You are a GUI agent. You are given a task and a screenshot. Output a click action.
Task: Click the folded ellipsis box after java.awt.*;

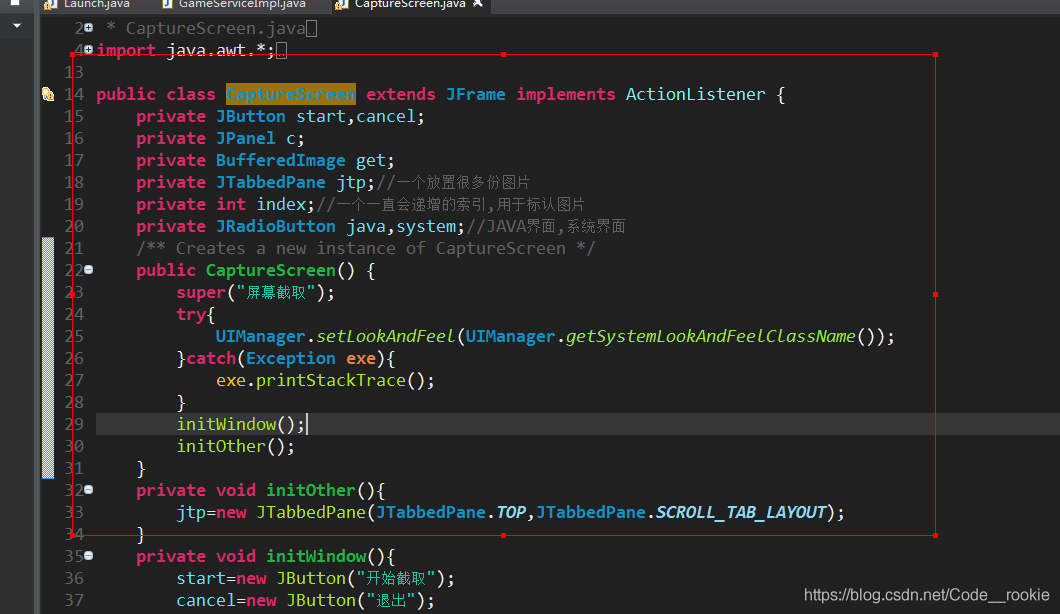click(281, 51)
